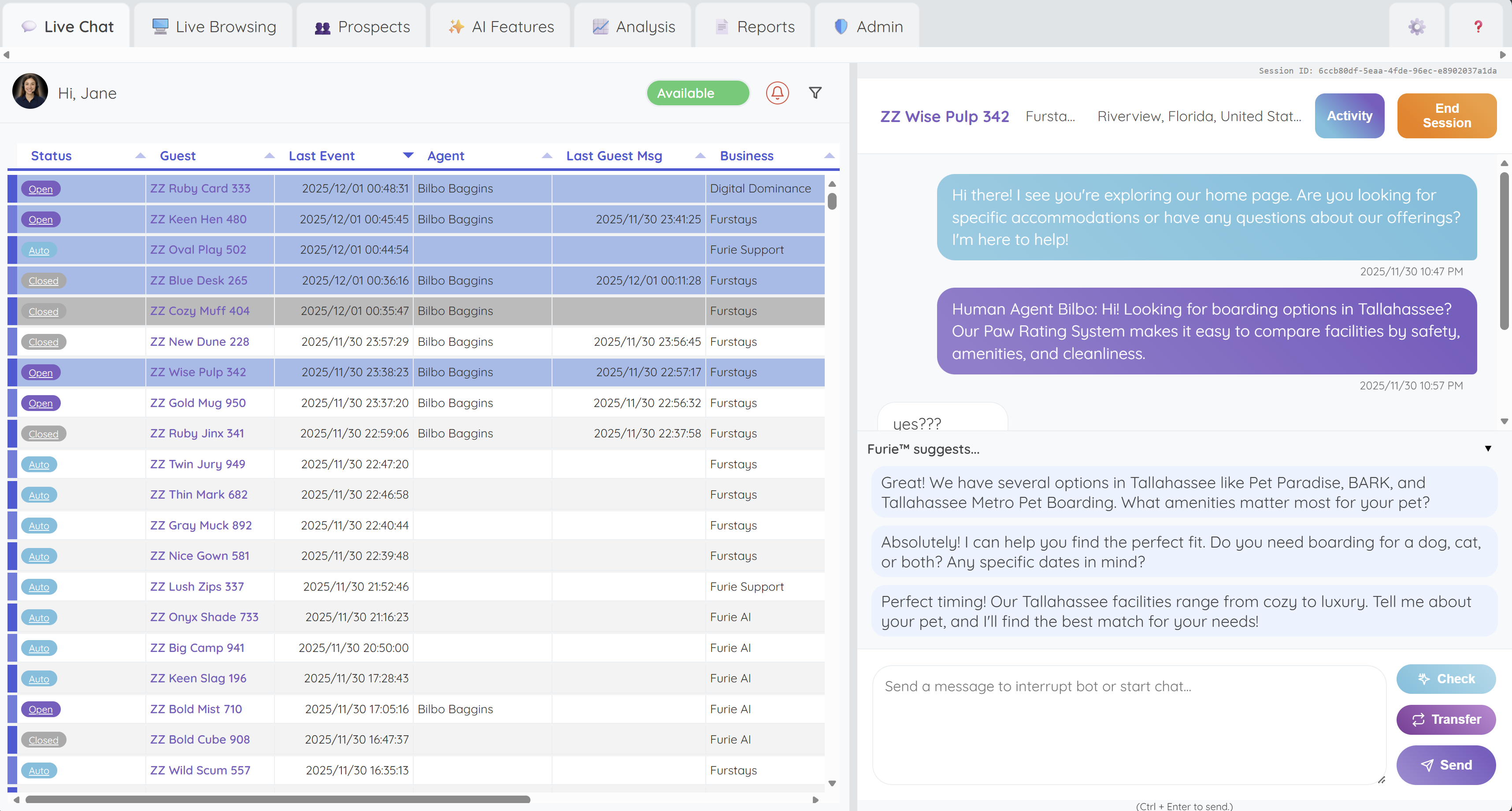Collapse the Furie suggests panel arrow

[1488, 448]
